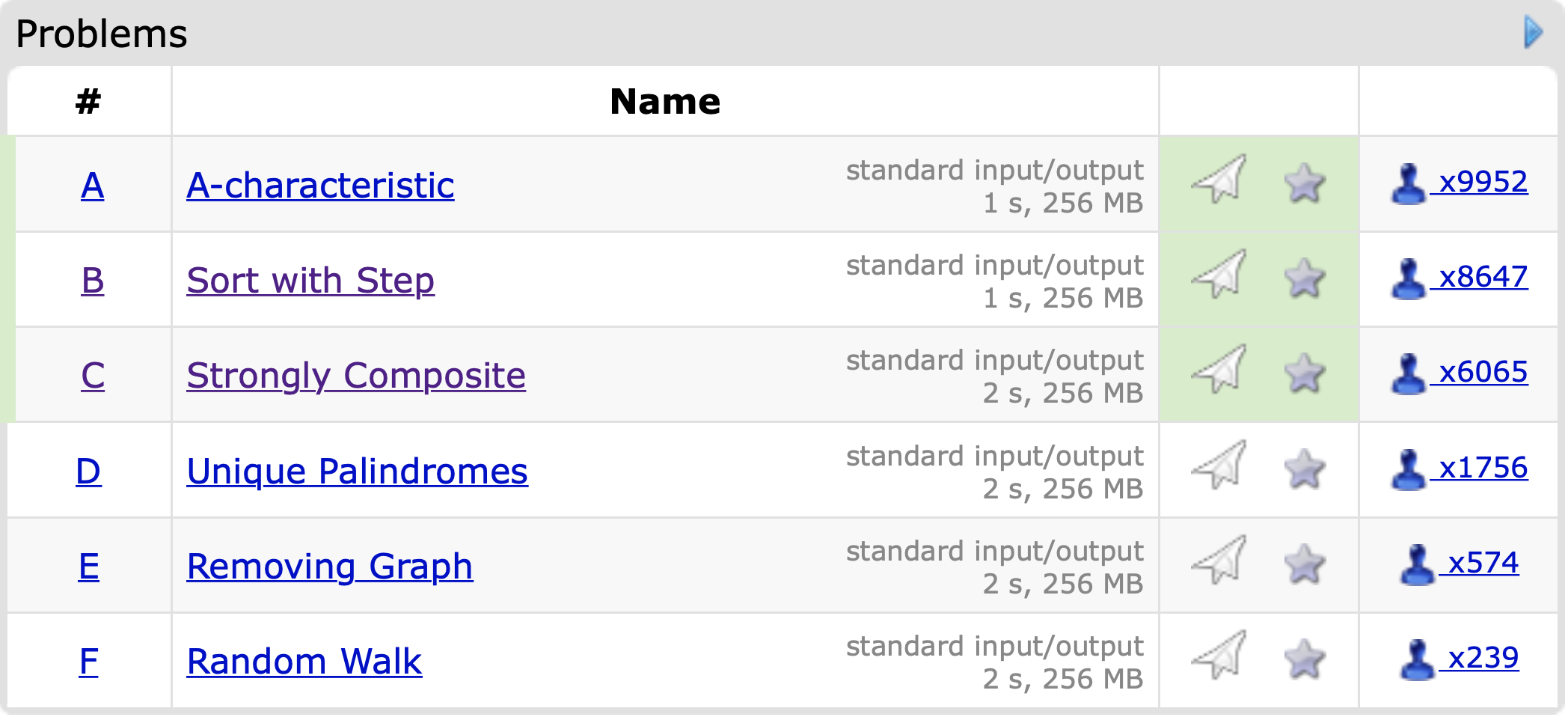
Task: Open the Strongly Composite problem
Action: click(356, 376)
